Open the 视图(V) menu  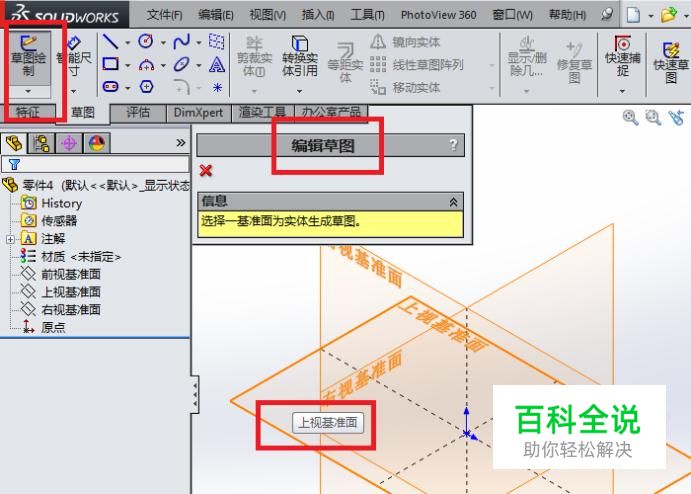click(x=267, y=15)
